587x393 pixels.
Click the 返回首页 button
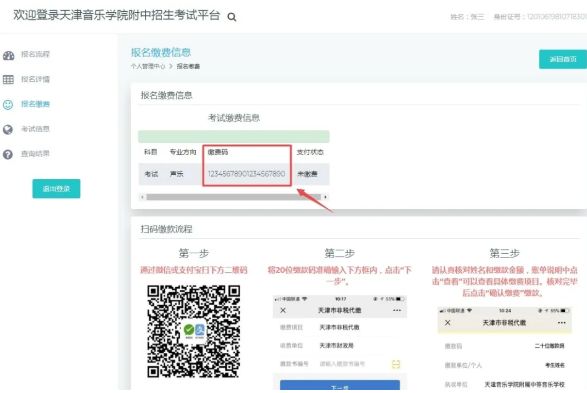pos(563,59)
